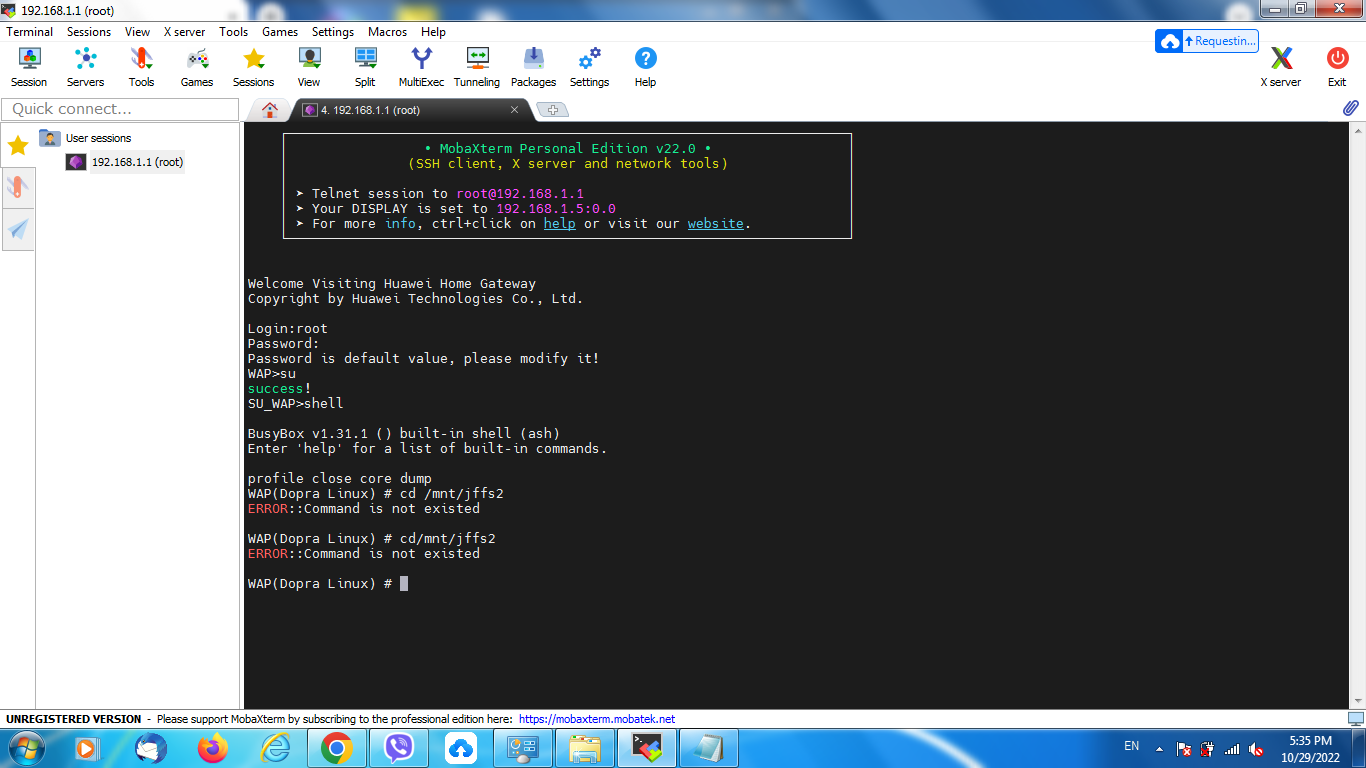Open the Settings menu
The height and width of the screenshot is (768, 1366).
[x=333, y=32]
